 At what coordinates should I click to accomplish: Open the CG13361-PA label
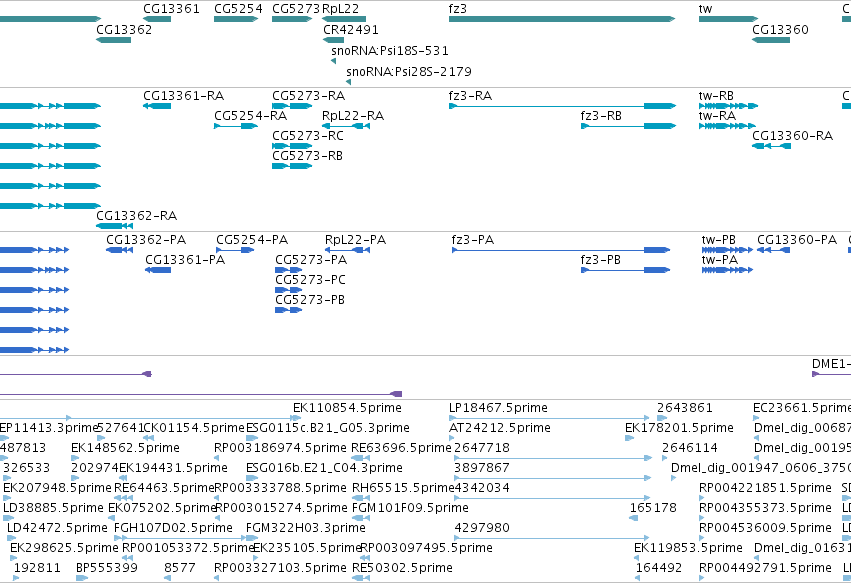tap(185, 259)
